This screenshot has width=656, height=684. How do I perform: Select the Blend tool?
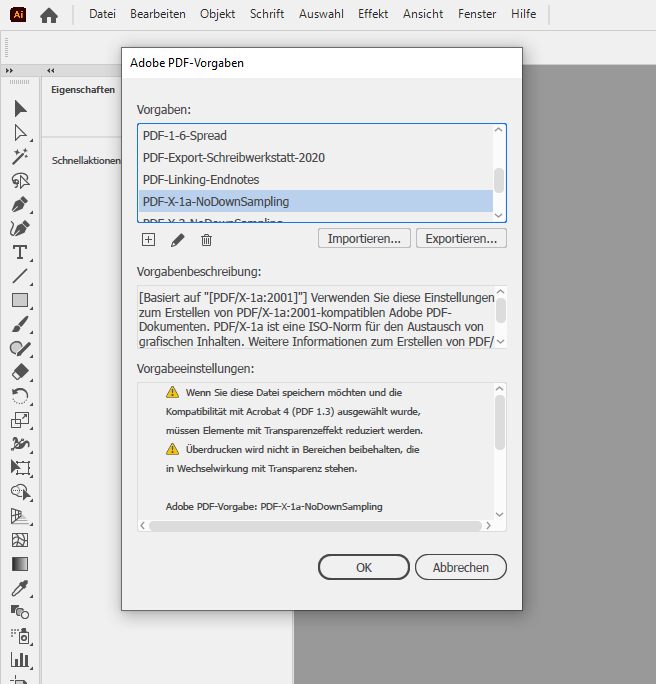tap(20, 612)
